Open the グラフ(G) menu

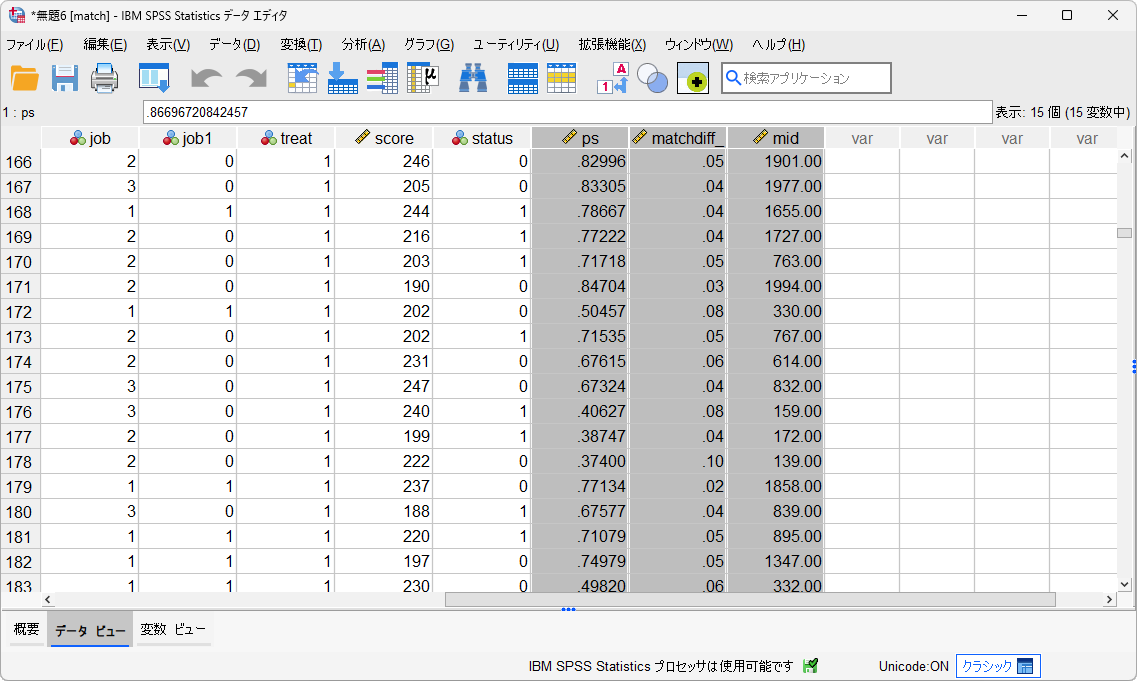[428, 45]
